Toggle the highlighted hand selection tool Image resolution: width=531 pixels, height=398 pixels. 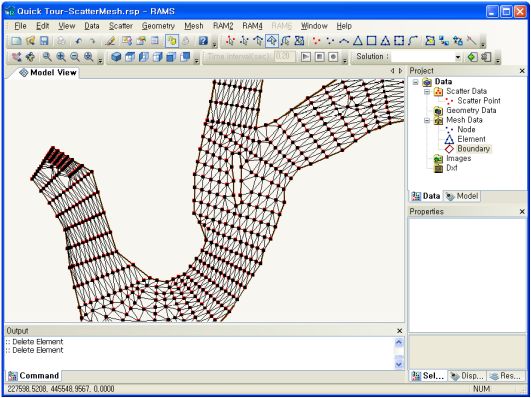172,41
